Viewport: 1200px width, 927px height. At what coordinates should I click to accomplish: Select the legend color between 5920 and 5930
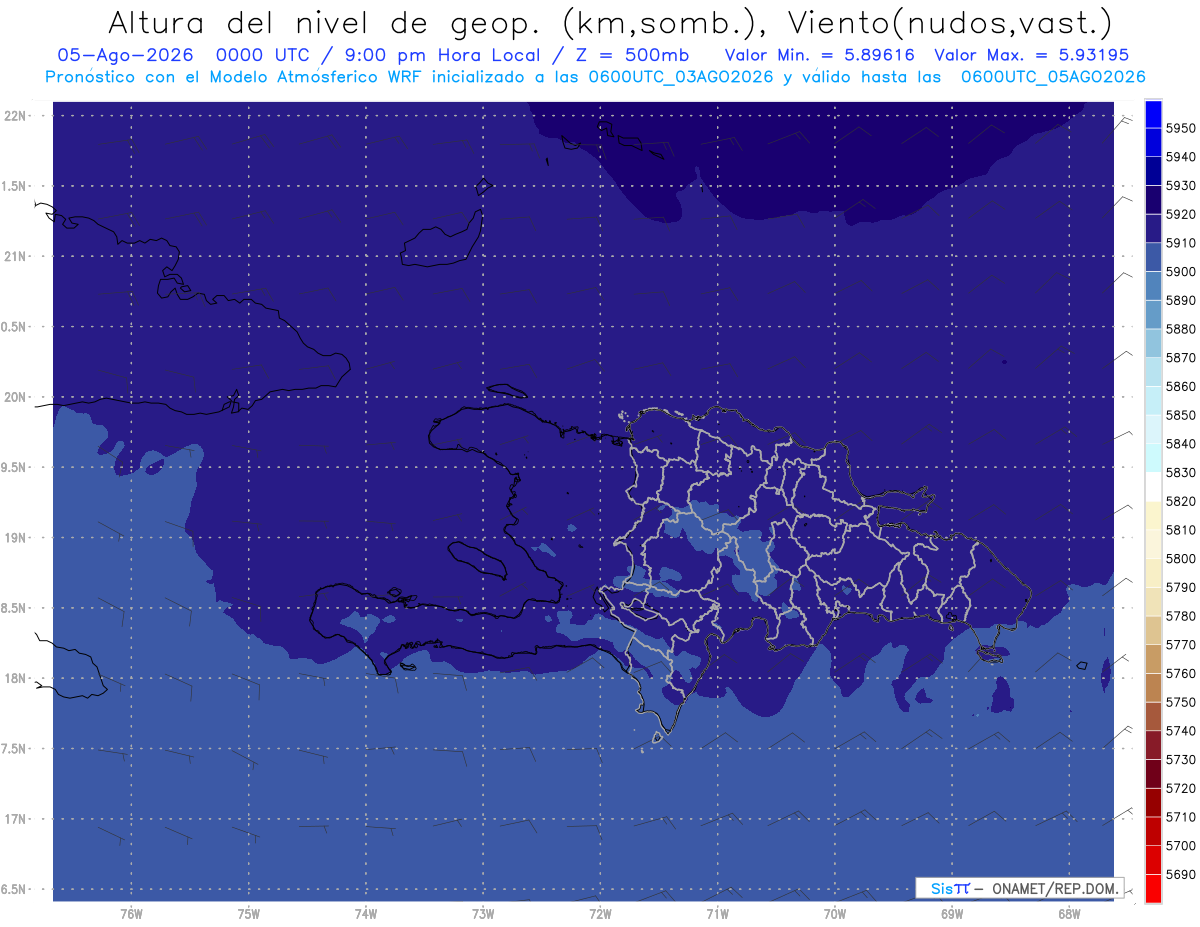click(x=1153, y=200)
